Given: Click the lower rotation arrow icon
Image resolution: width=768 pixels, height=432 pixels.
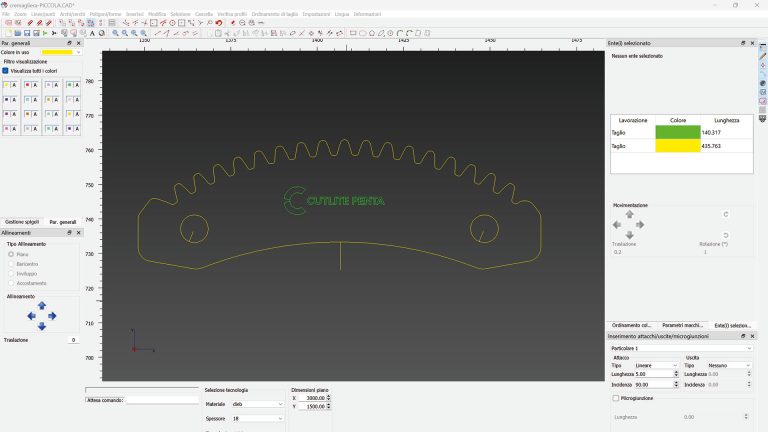Looking at the screenshot, I should pyautogui.click(x=726, y=235).
